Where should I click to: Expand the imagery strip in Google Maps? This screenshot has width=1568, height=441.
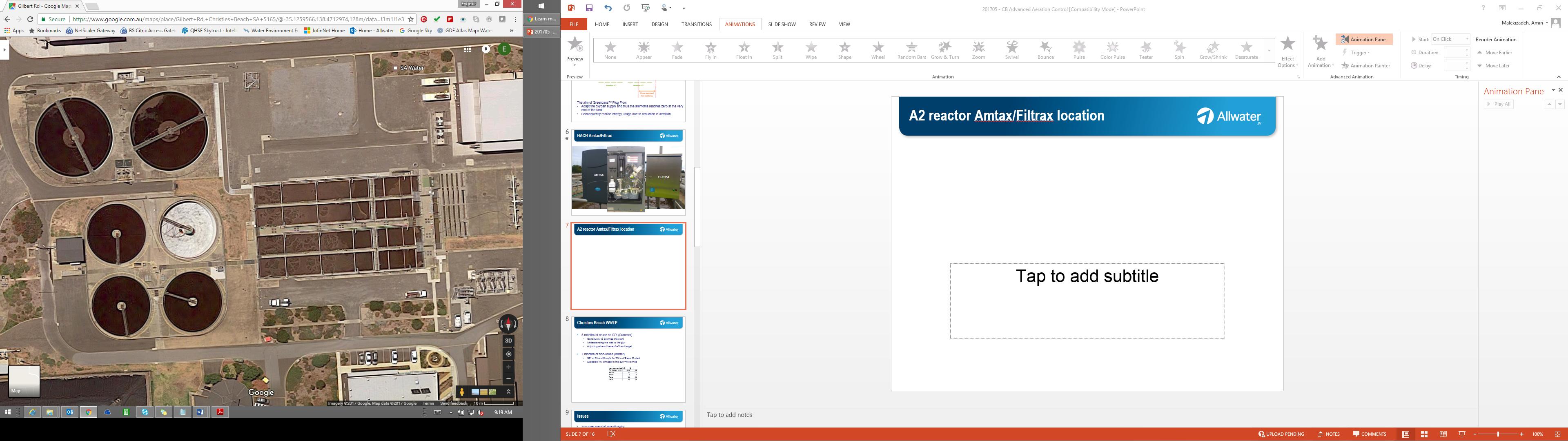[x=508, y=392]
